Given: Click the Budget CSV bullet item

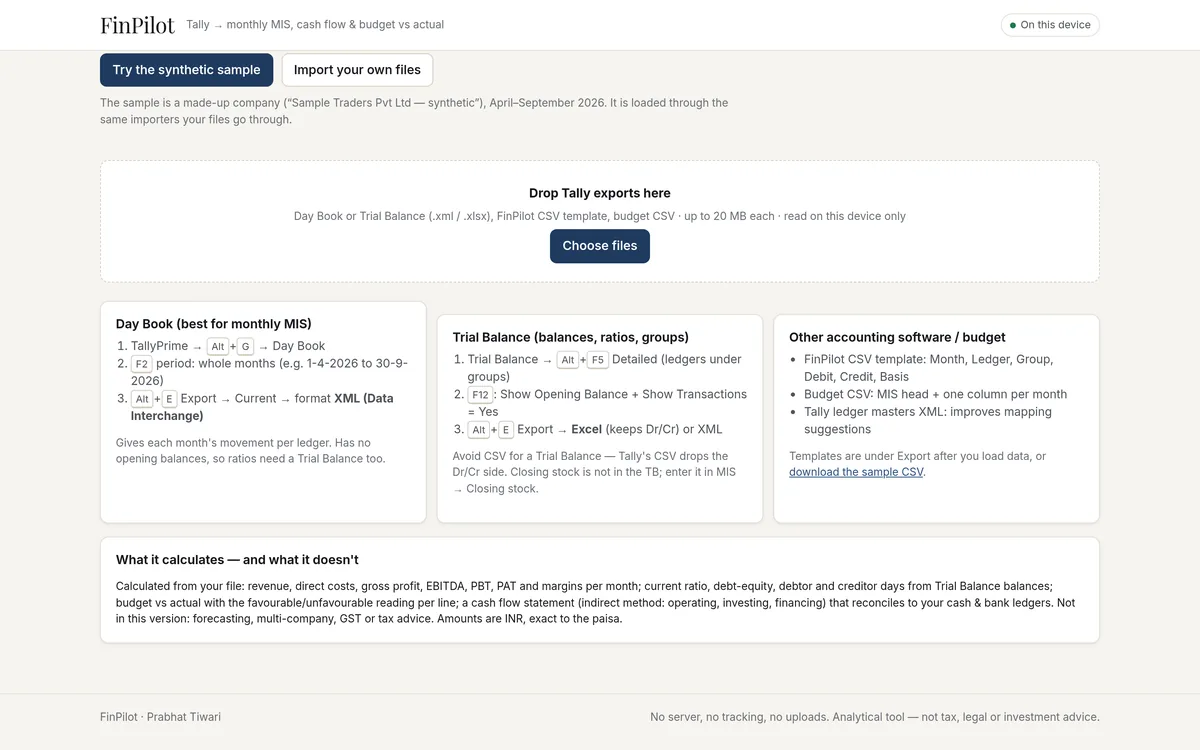Looking at the screenshot, I should (935, 394).
